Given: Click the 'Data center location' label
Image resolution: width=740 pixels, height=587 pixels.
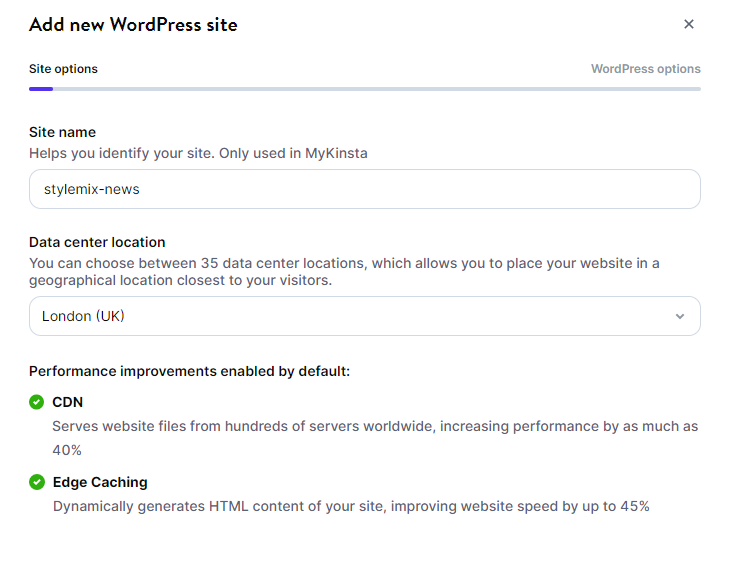Looking at the screenshot, I should coord(97,242).
